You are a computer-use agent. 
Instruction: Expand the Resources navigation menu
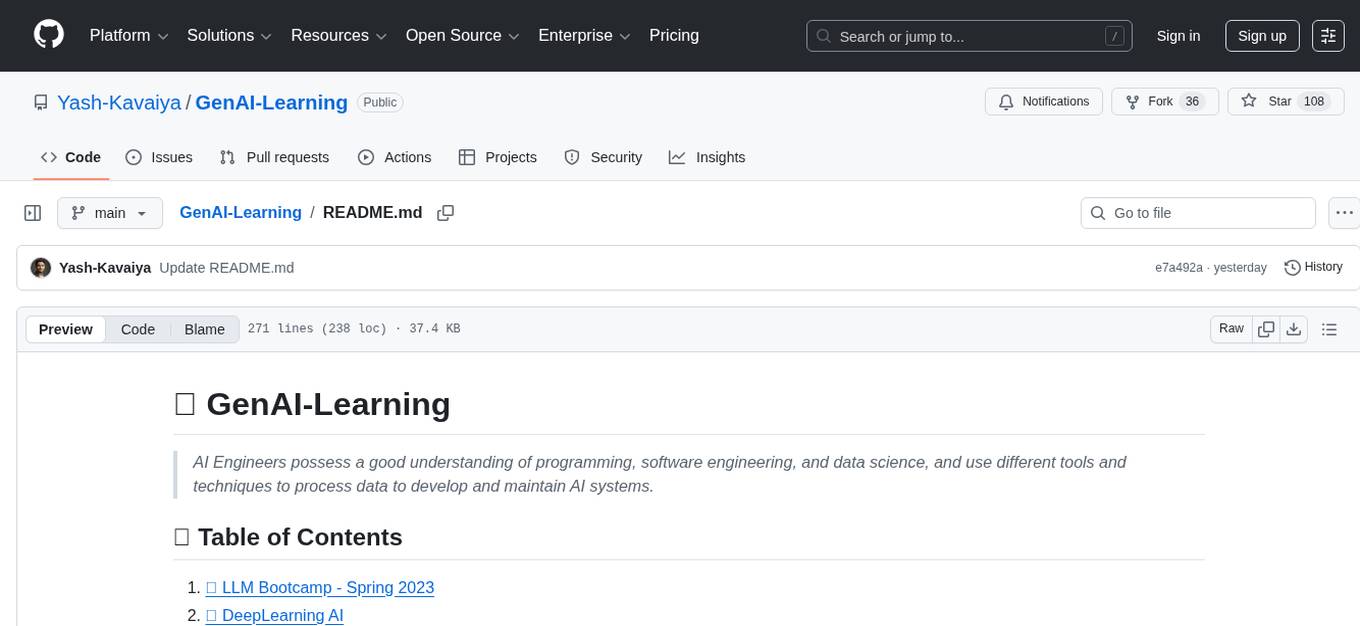coord(338,35)
